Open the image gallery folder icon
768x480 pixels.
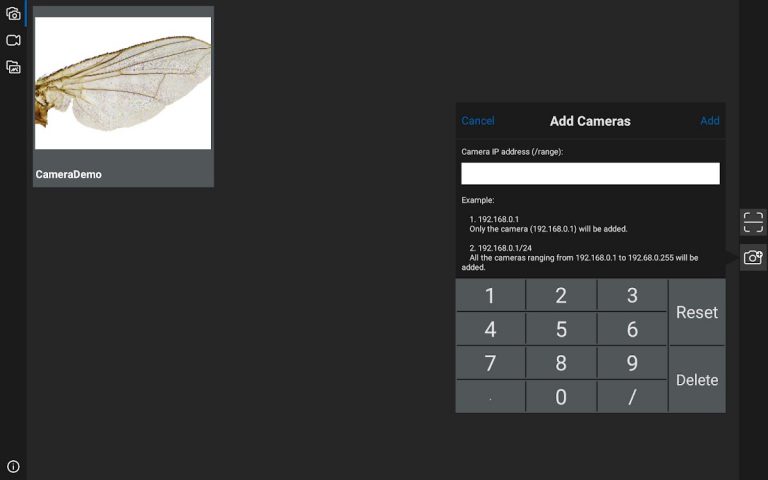(x=13, y=67)
